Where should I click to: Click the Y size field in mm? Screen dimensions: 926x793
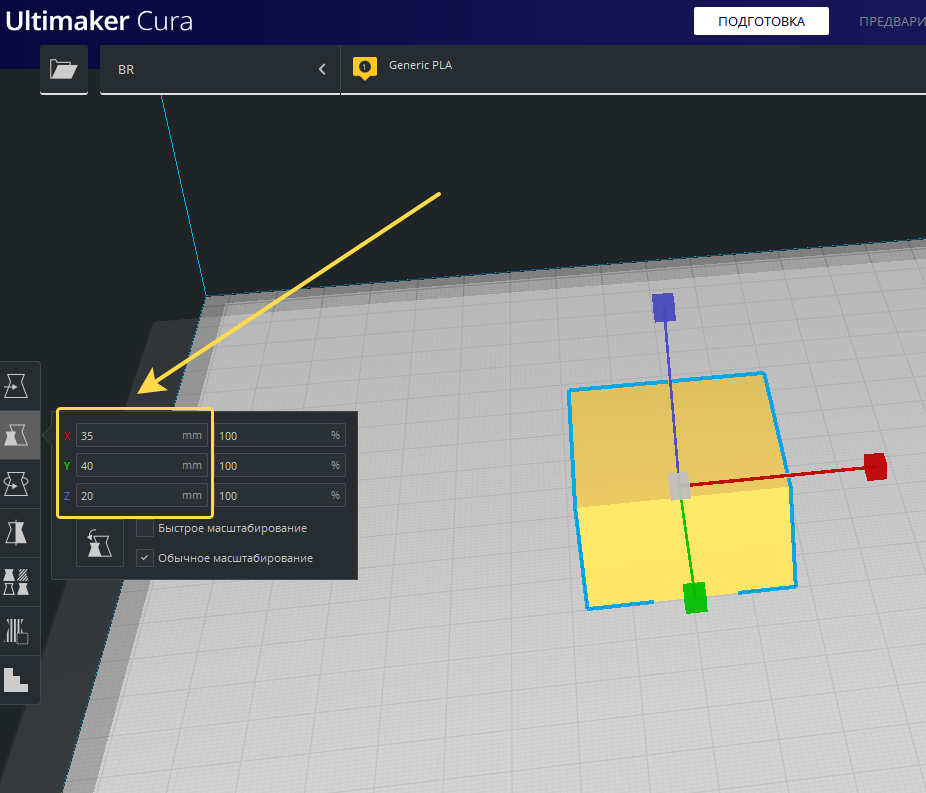142,466
